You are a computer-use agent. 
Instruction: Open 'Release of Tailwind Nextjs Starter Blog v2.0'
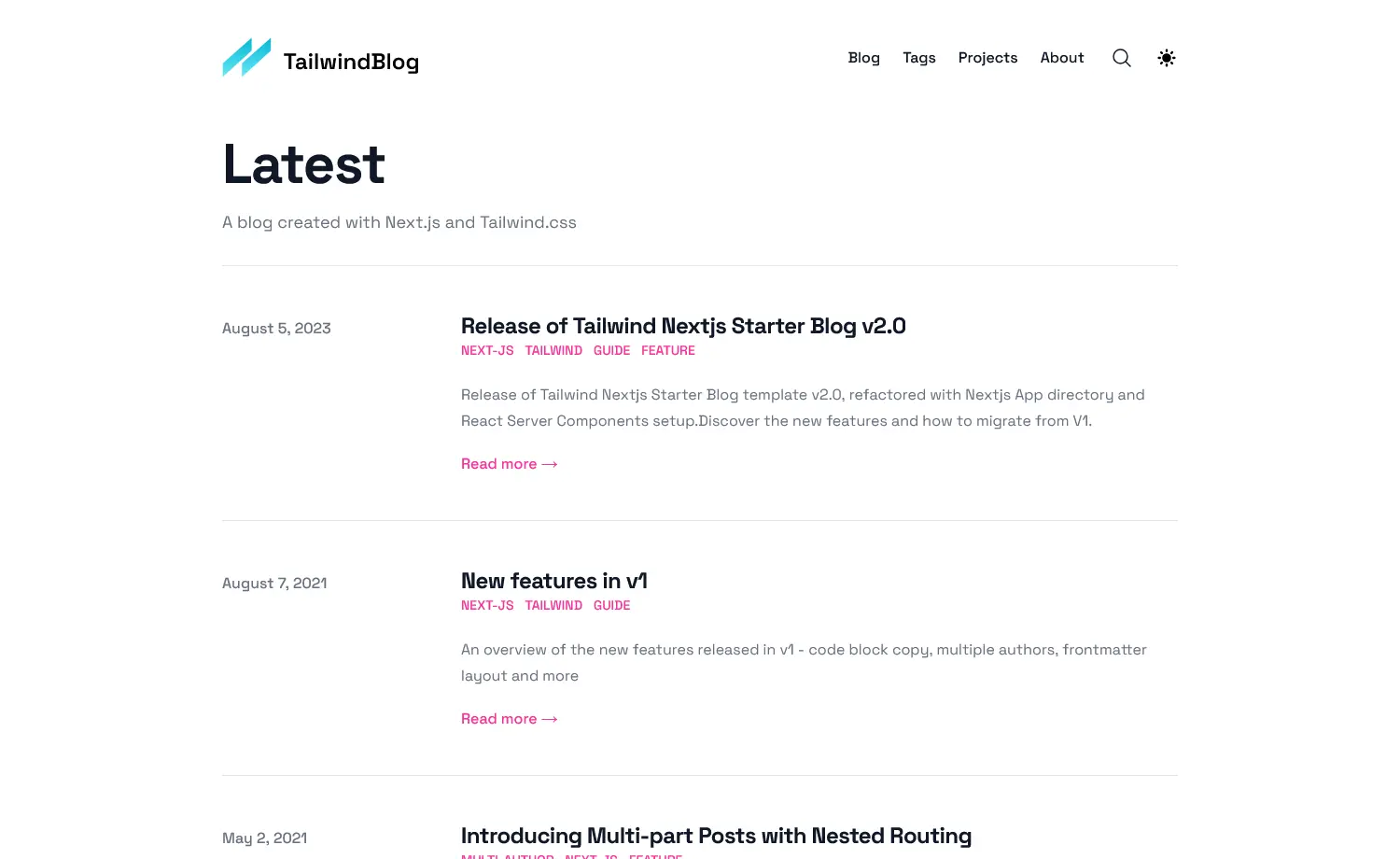(683, 326)
